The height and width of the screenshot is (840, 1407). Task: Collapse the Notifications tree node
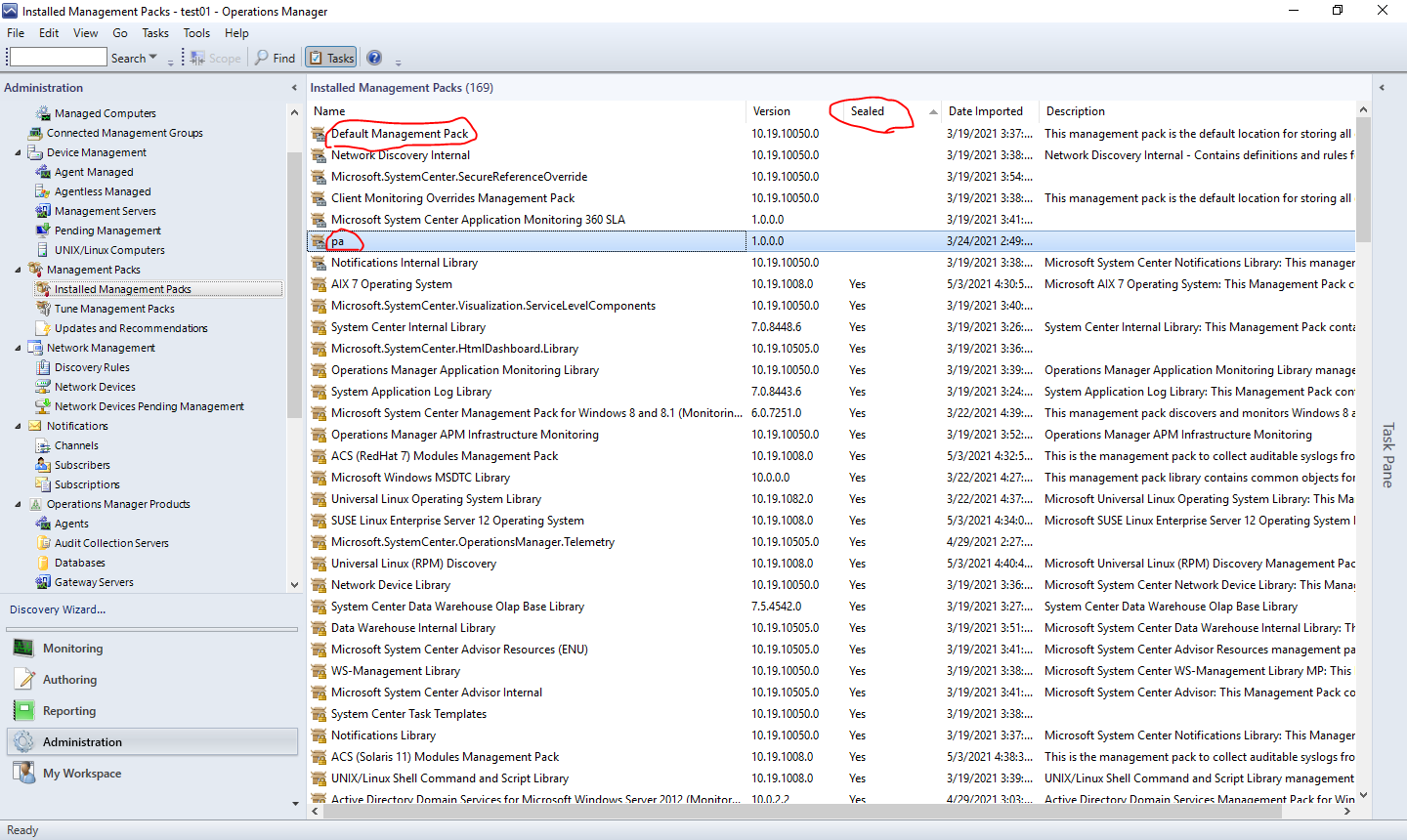point(18,426)
